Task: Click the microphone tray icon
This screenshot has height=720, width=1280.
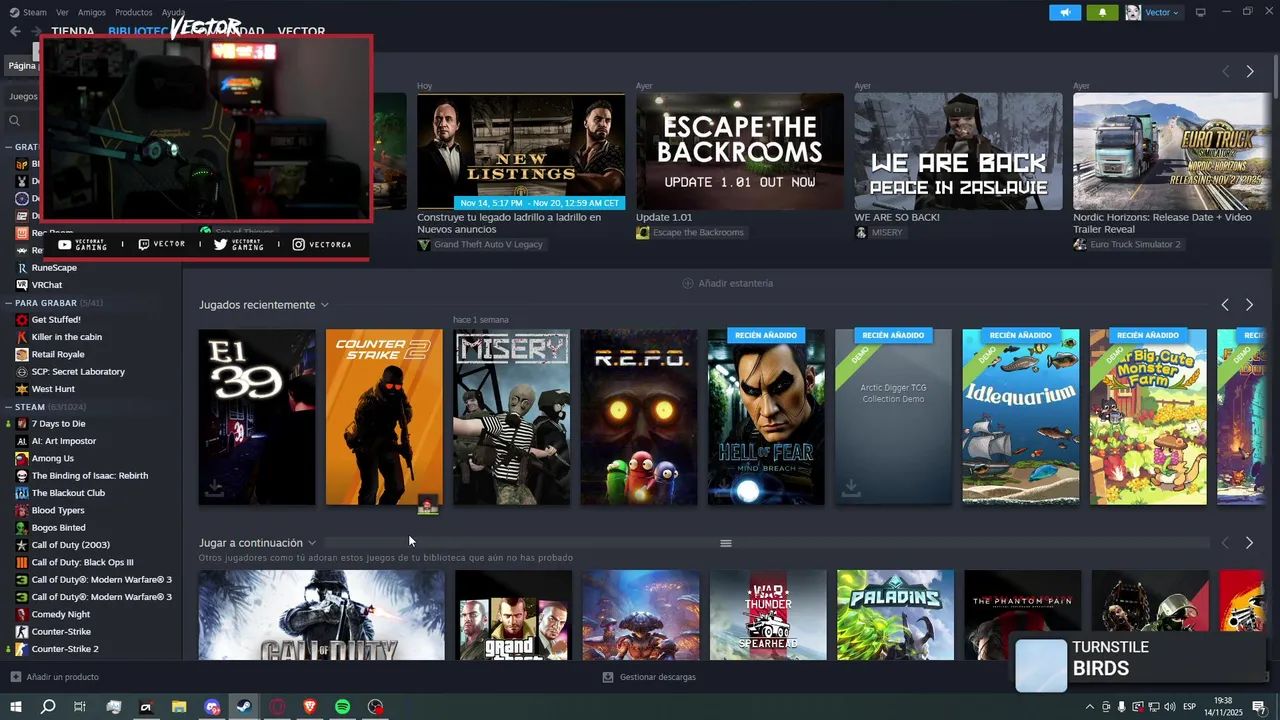Action: 1122,707
